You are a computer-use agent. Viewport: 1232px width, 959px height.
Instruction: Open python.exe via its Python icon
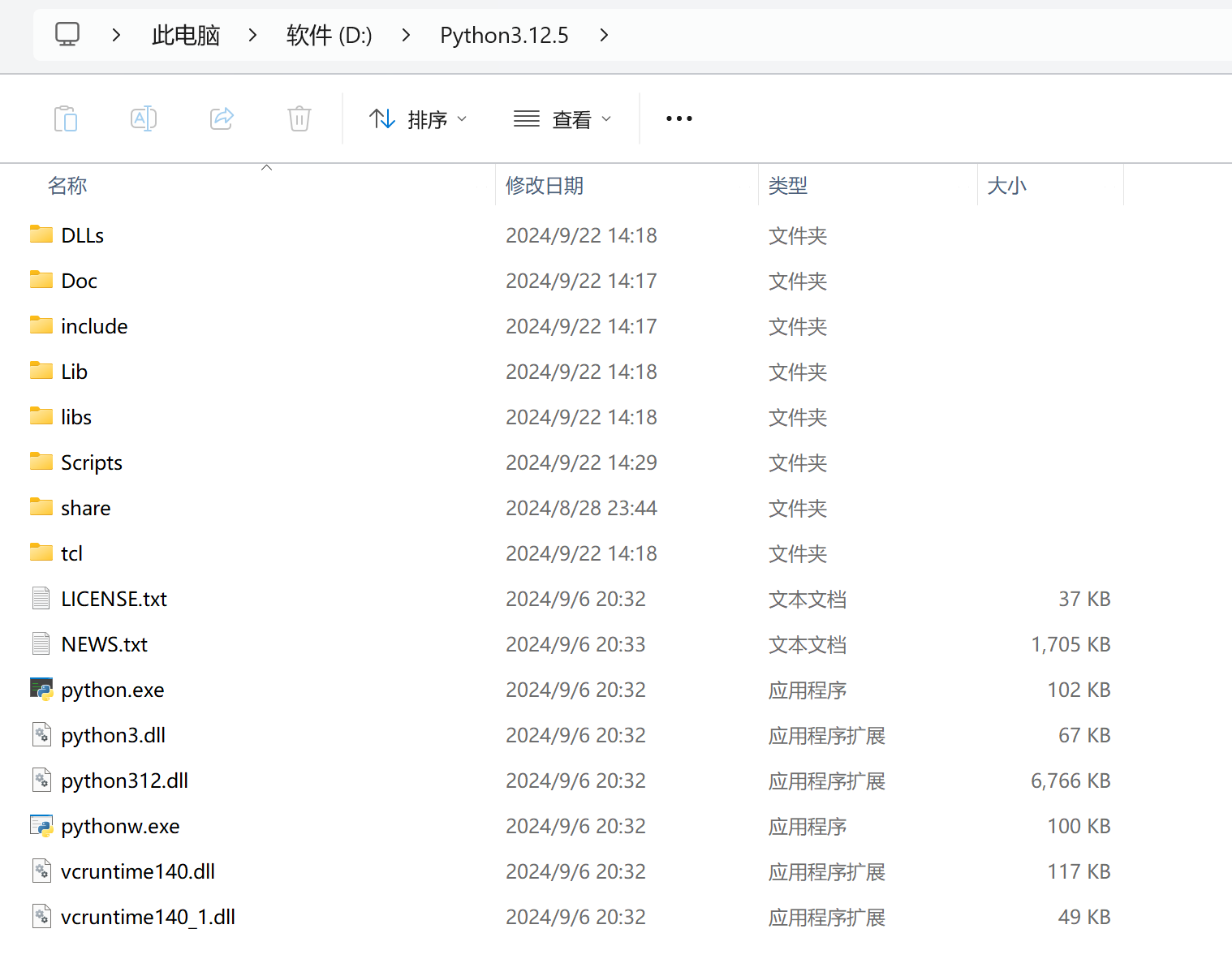[x=41, y=689]
